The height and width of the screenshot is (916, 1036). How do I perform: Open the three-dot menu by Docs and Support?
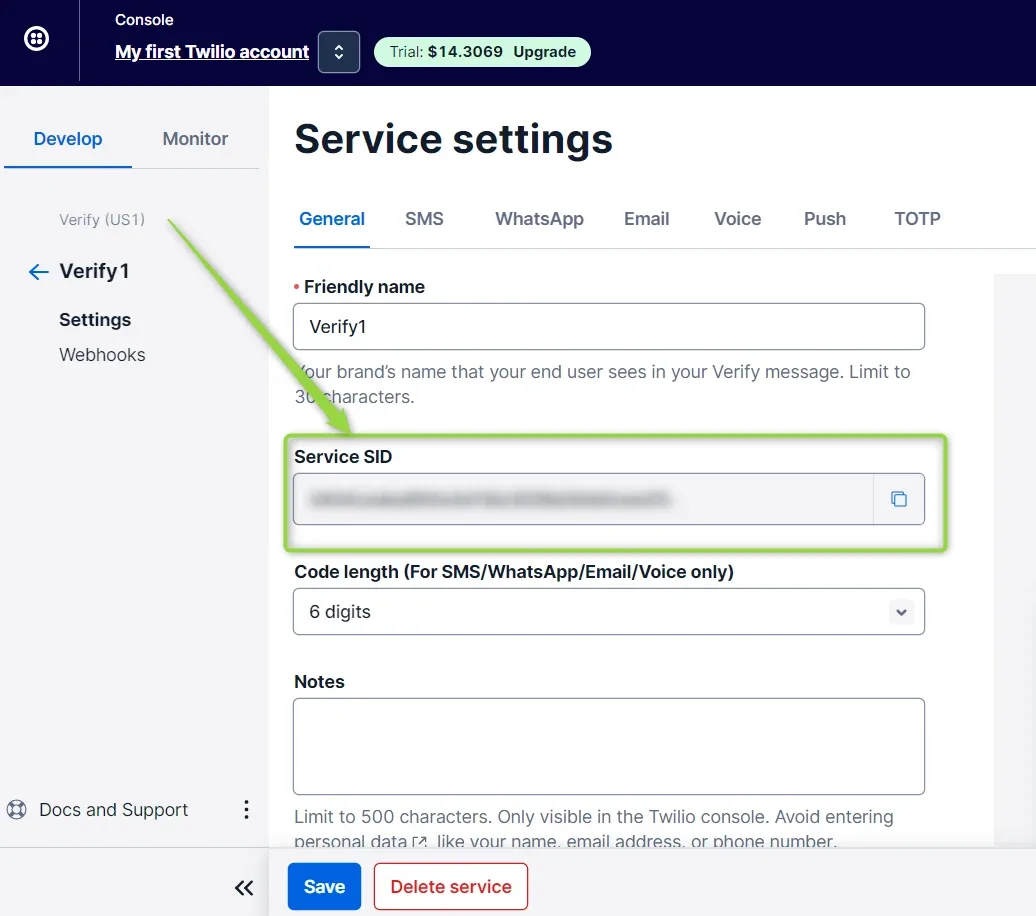246,810
